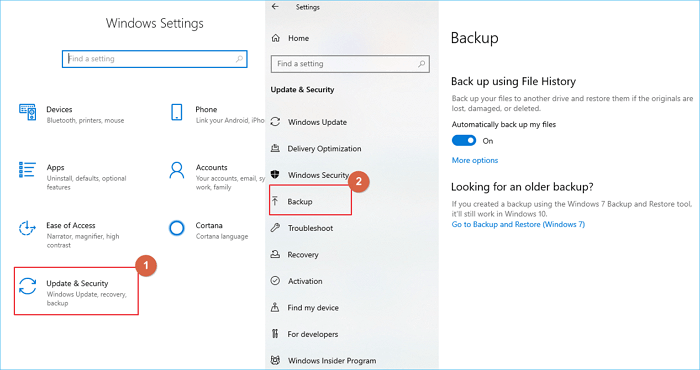700x370 pixels.
Task: Click the Ease of Access icon
Action: (x=27, y=228)
